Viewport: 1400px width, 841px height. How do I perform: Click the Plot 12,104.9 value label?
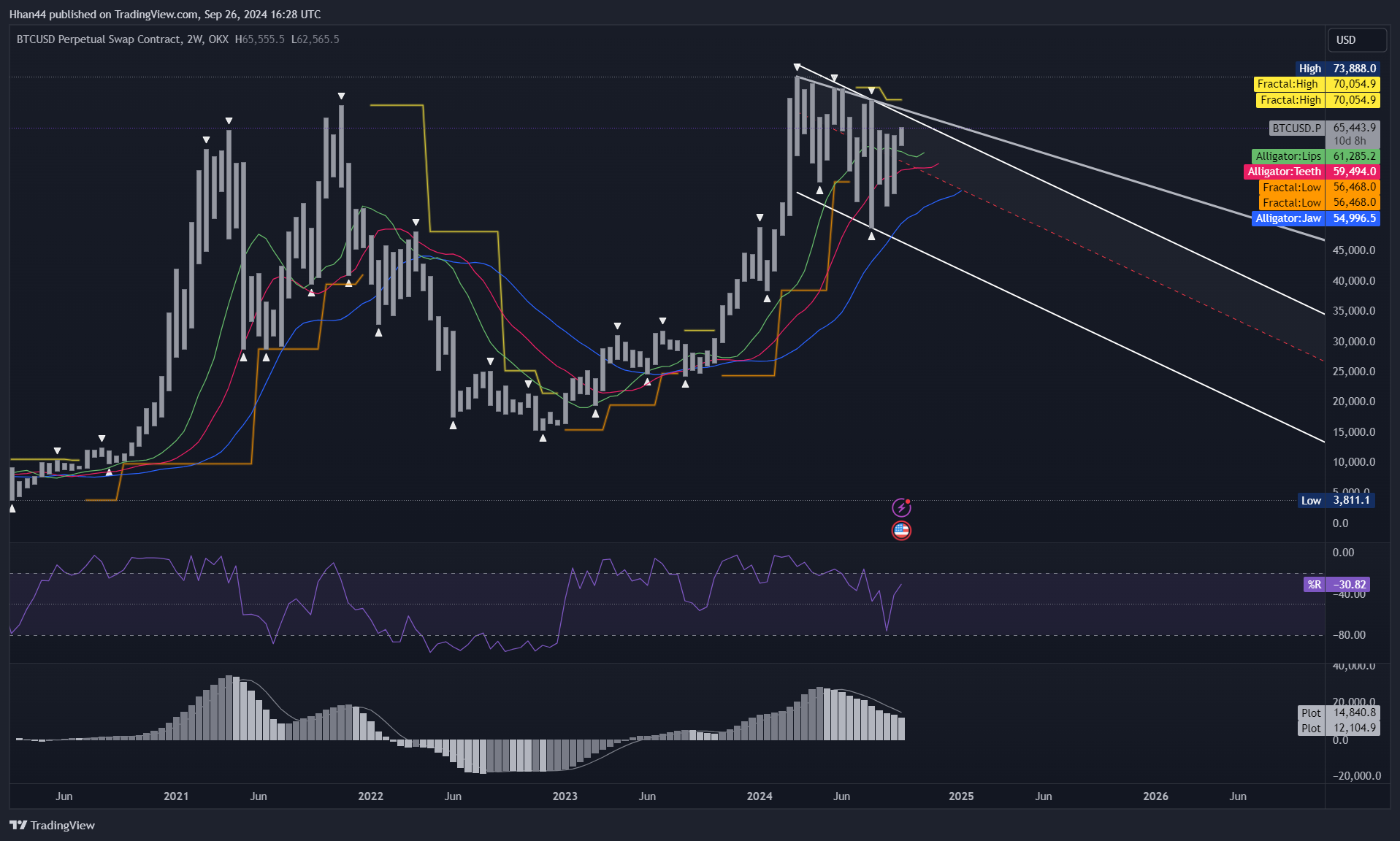1339,728
